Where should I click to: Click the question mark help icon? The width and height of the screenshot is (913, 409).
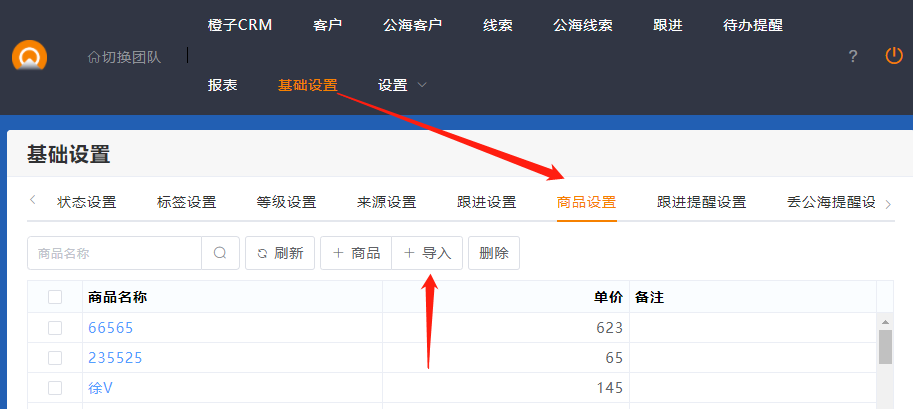point(853,57)
